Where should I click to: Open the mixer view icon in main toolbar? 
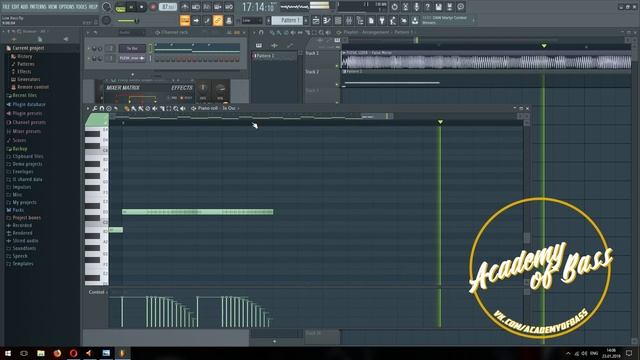(x=349, y=20)
